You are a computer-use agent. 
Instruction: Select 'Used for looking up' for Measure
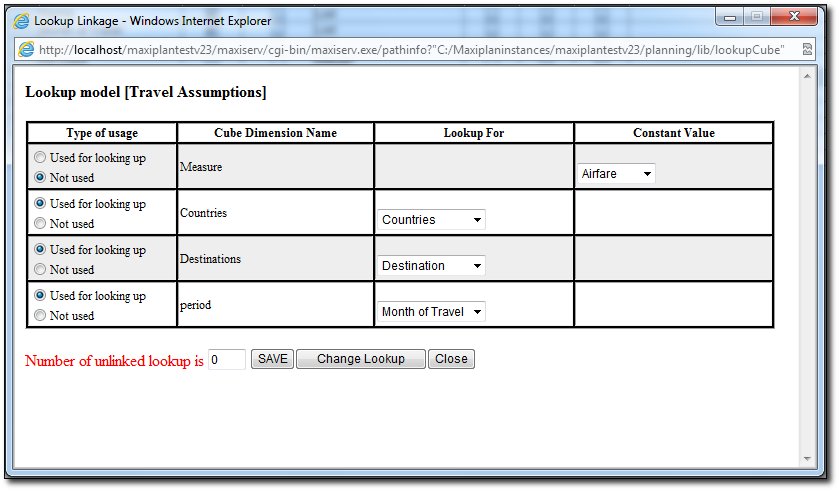(40, 158)
